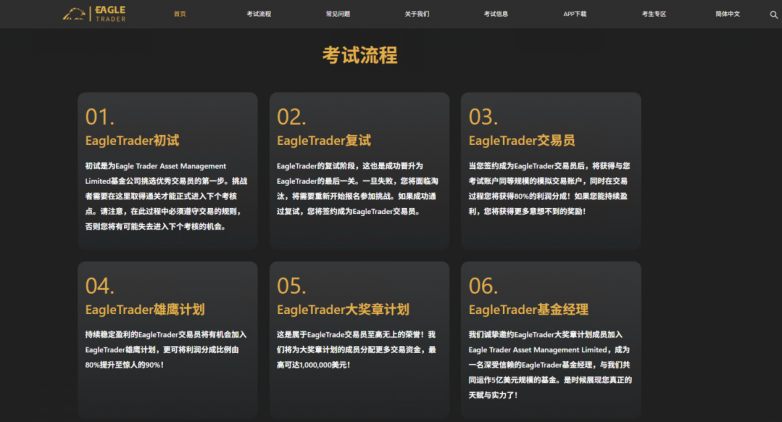Click the 雄鹰计划 card's 90% profit-share paragraph

coord(166,350)
